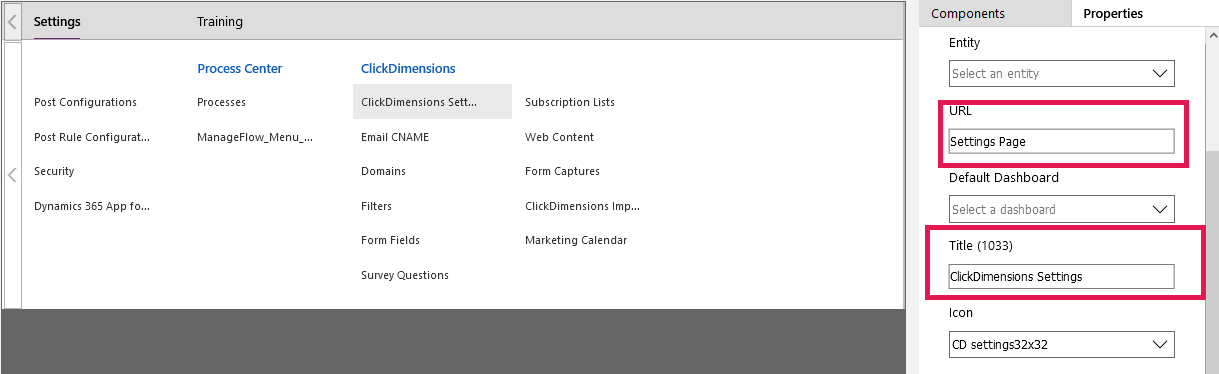Open the Entity dropdown
The height and width of the screenshot is (374, 1219).
1061,73
